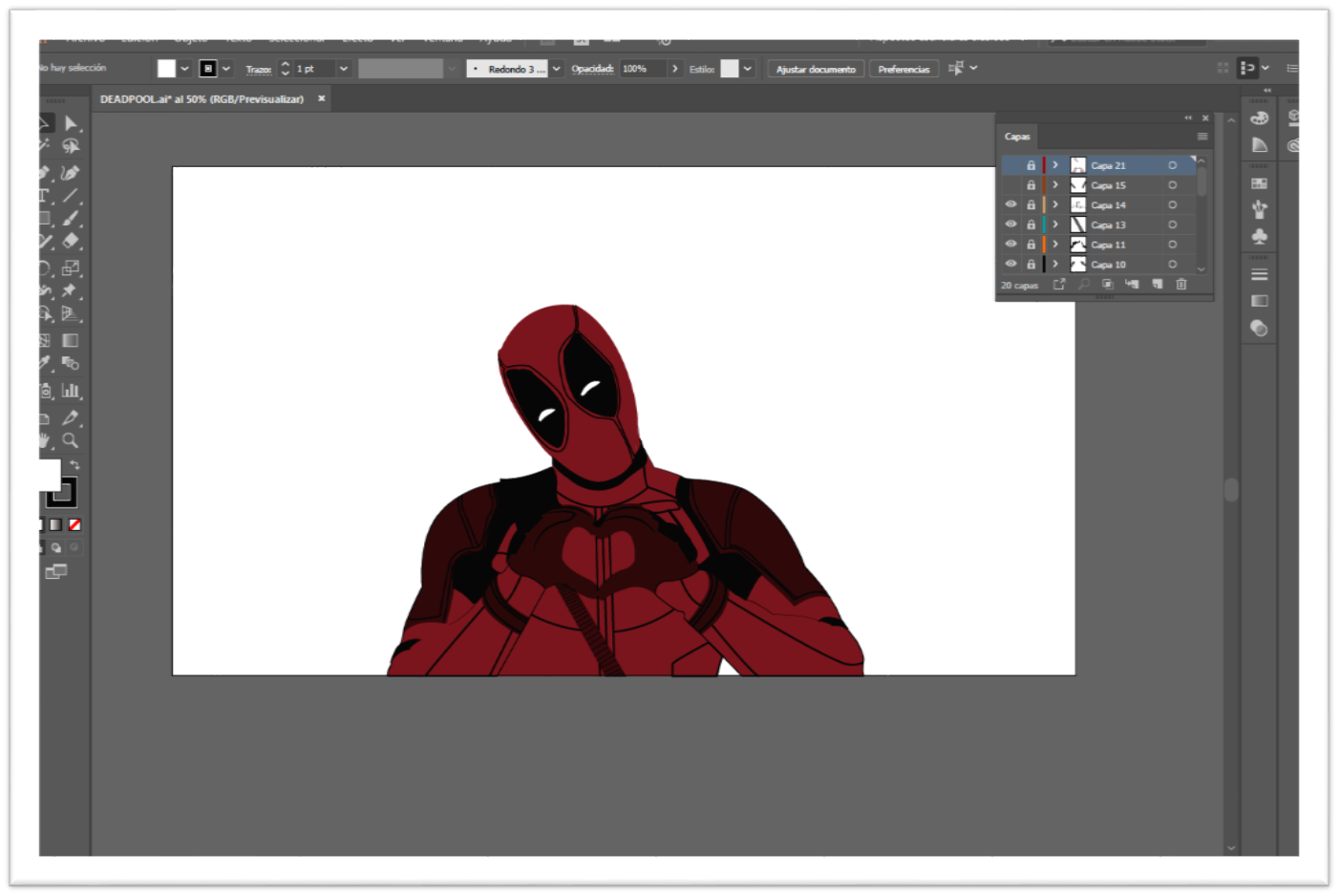Click the Ajustar documento button

click(x=816, y=69)
